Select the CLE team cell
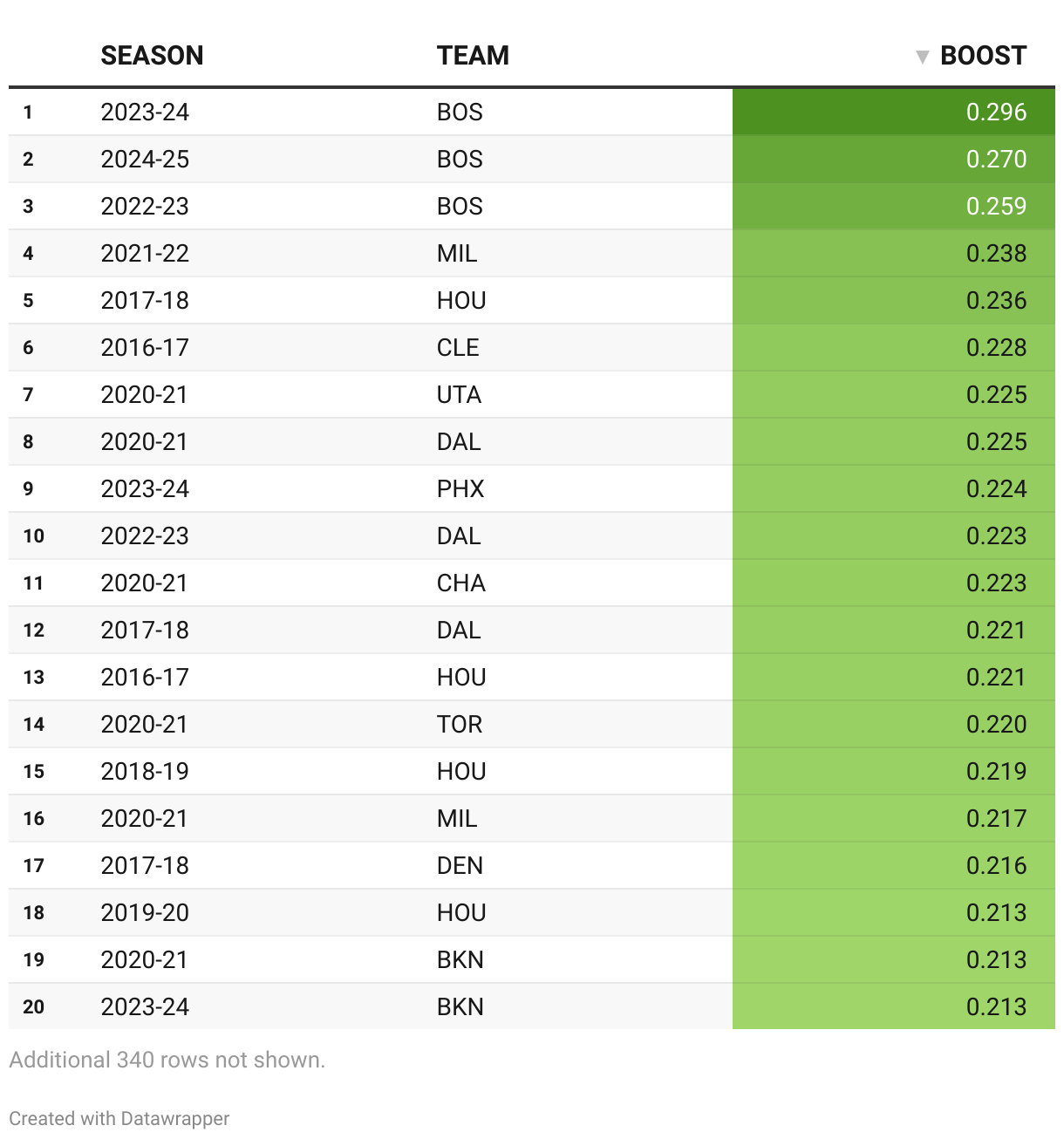 coord(458,347)
